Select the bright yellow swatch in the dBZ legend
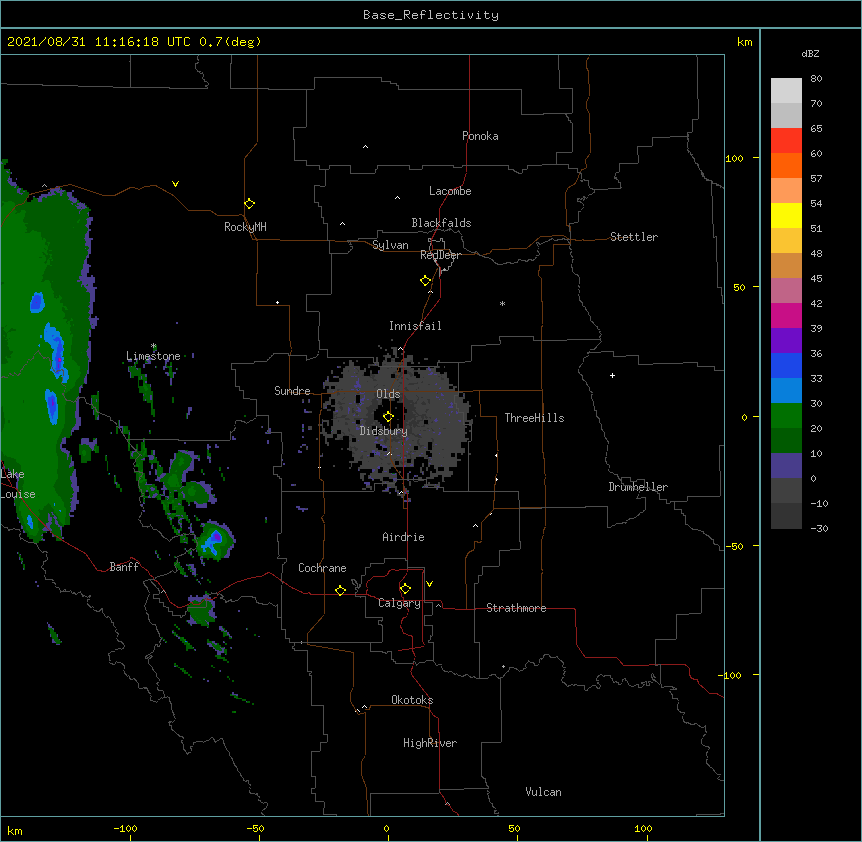 click(x=786, y=215)
